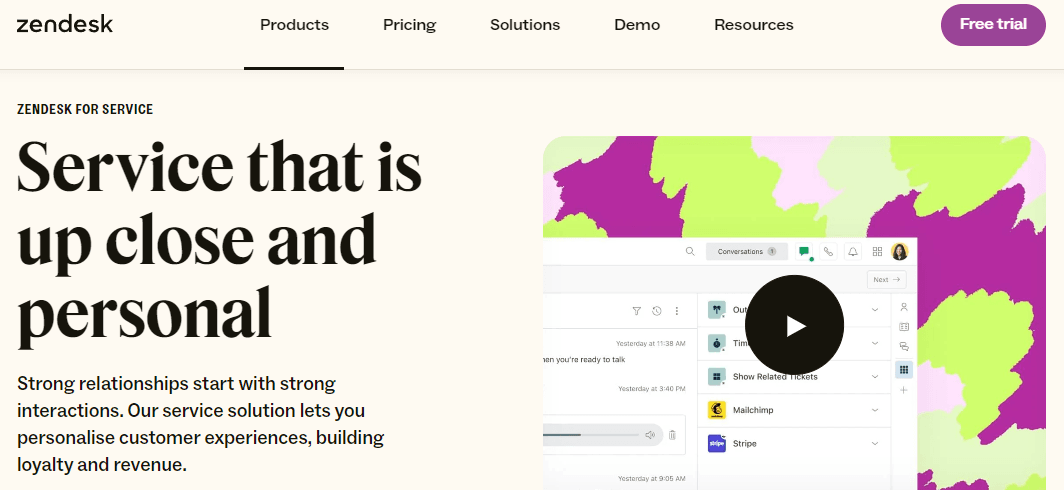Click the audio message progress slider
Image resolution: width=1064 pixels, height=490 pixels.
pos(590,435)
